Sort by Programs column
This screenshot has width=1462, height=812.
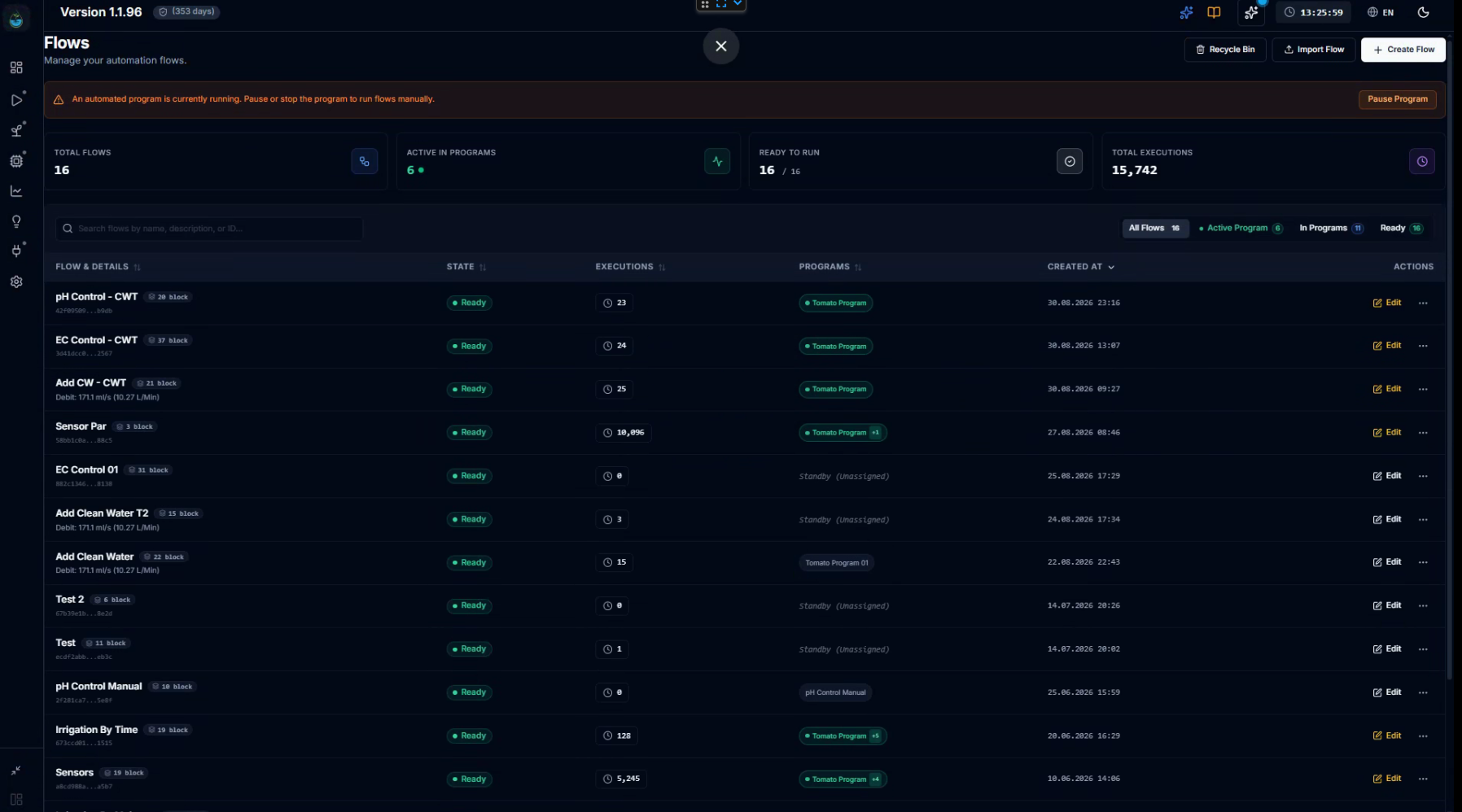[830, 267]
